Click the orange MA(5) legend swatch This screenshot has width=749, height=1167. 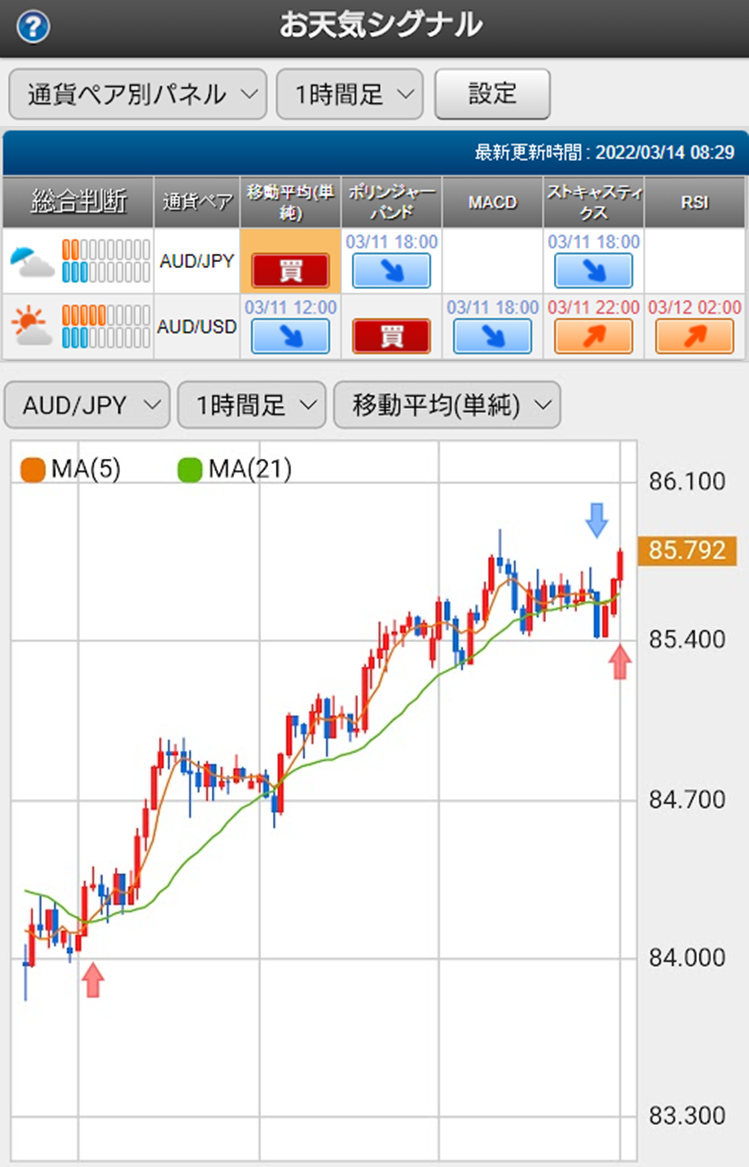click(33, 470)
